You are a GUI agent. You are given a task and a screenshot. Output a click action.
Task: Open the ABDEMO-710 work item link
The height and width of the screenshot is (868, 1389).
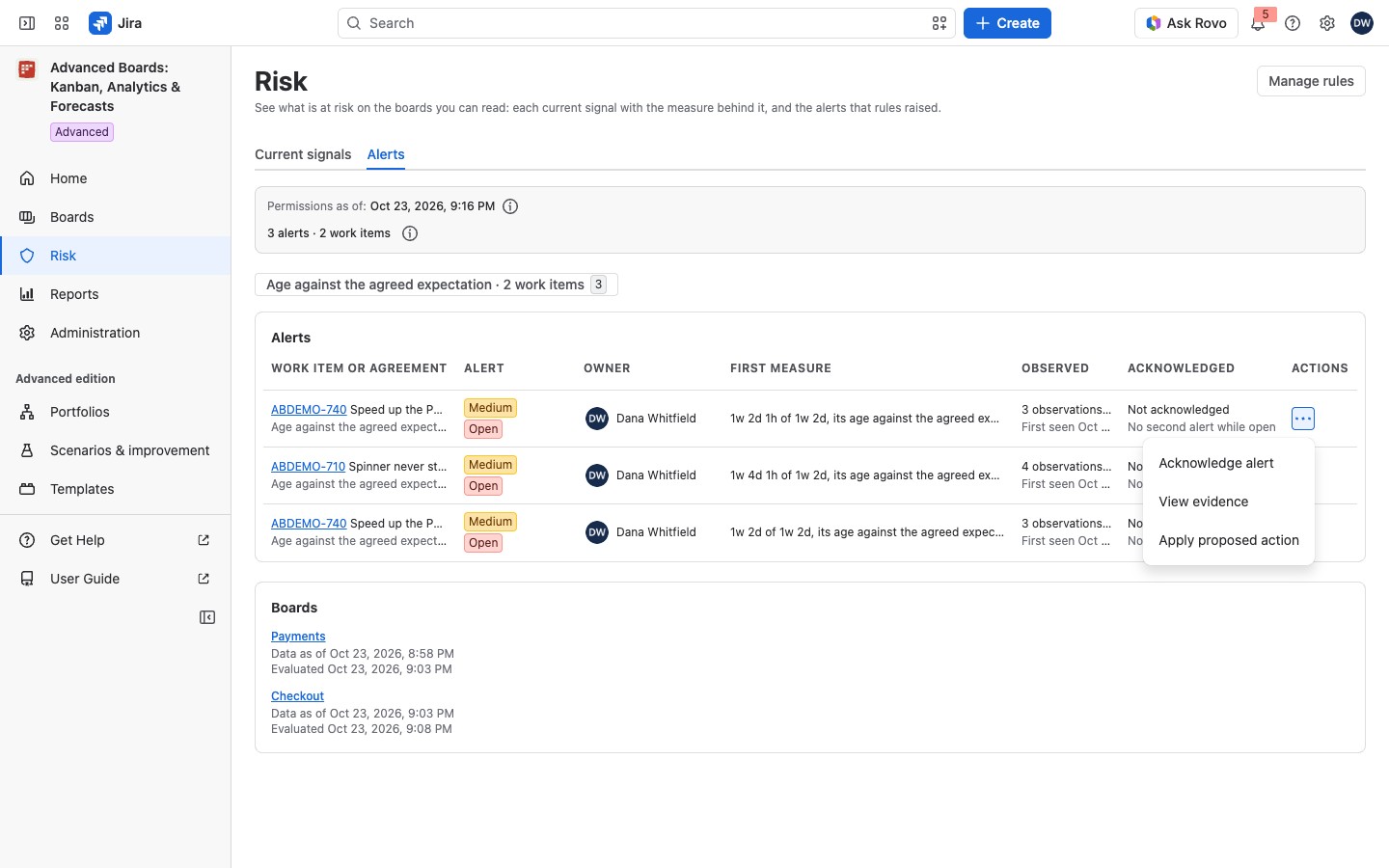coord(308,467)
